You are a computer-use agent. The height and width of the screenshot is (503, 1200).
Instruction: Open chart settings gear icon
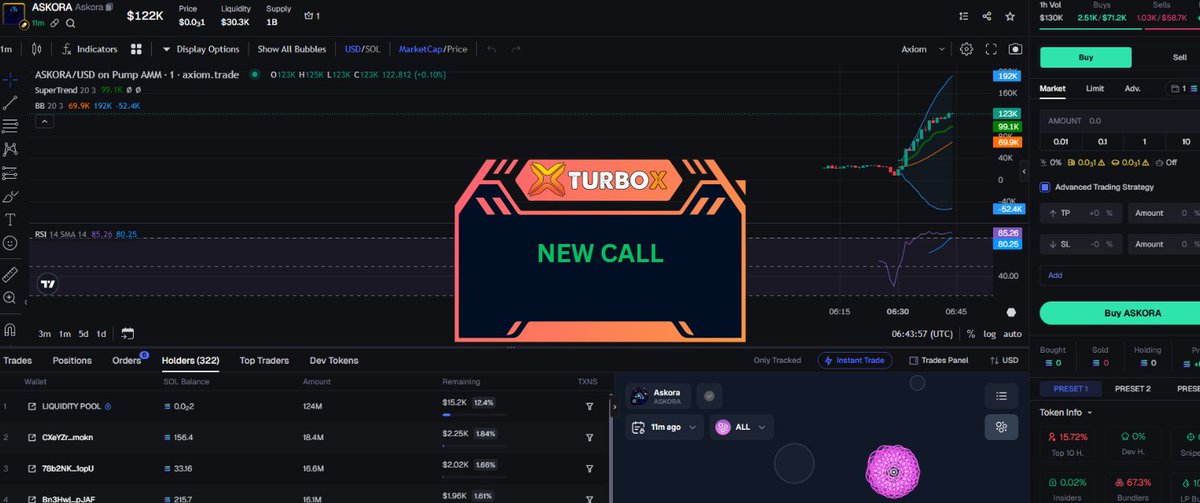pos(966,49)
